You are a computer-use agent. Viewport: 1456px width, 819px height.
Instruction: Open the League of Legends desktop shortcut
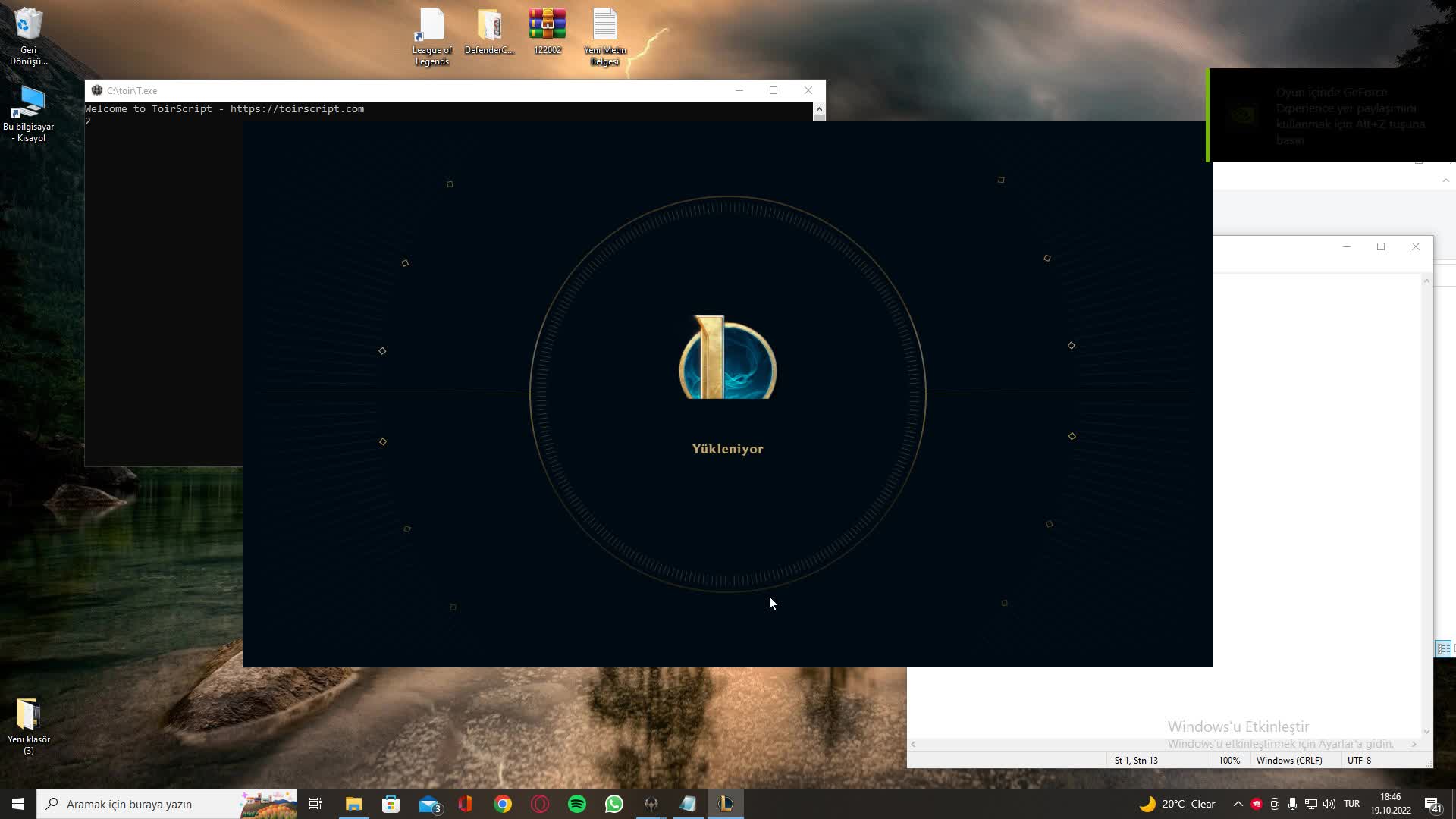pyautogui.click(x=431, y=36)
